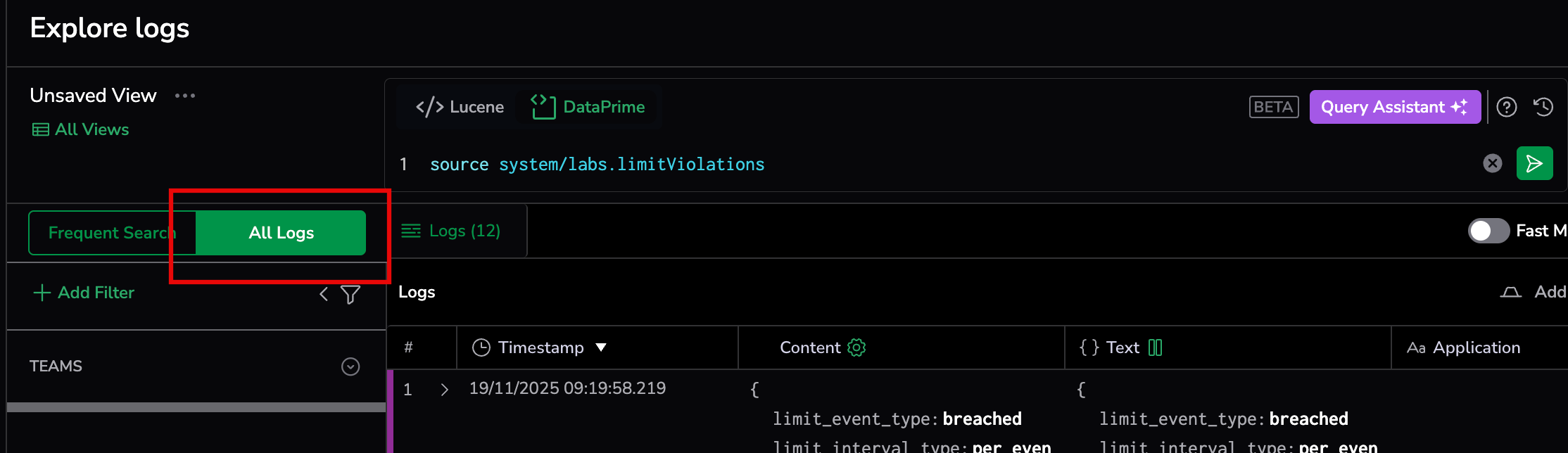The width and height of the screenshot is (1568, 453).
Task: Expand log row 1 details
Action: coord(444,390)
